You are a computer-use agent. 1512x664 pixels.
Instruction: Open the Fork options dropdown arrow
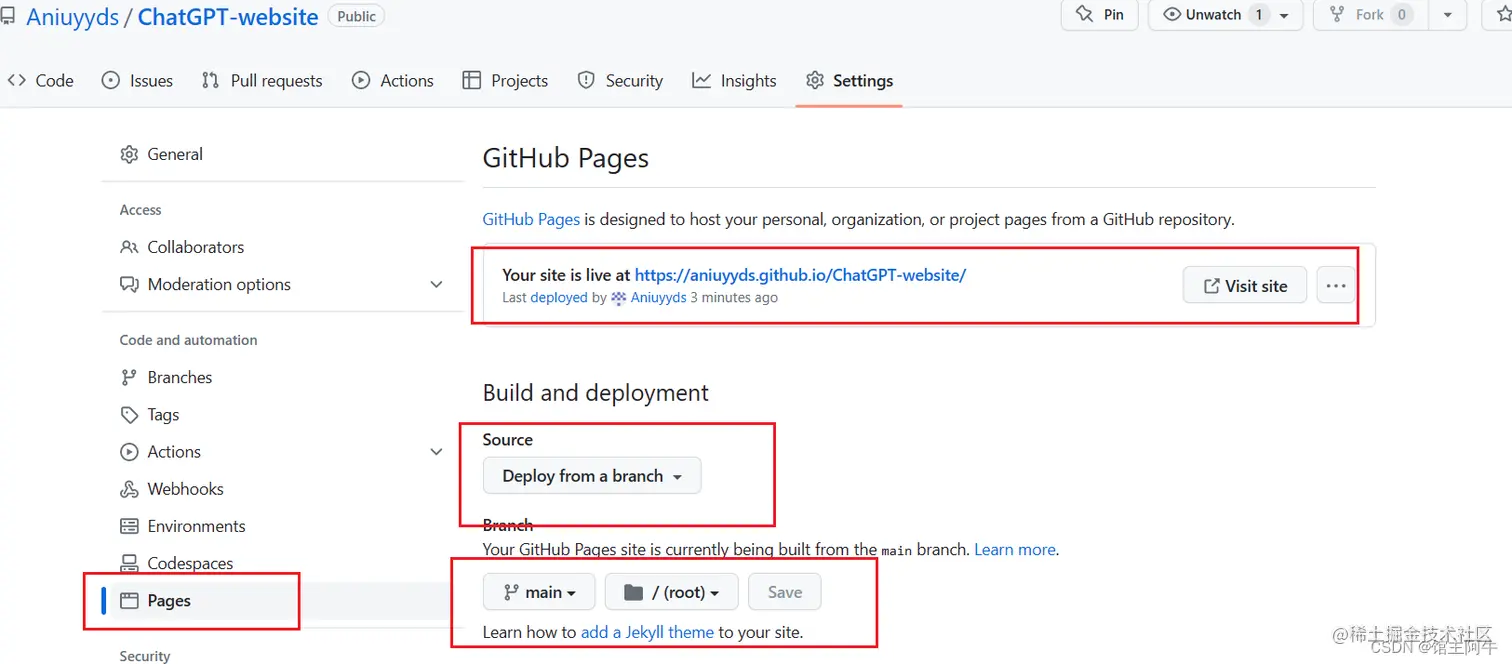[x=1447, y=15]
